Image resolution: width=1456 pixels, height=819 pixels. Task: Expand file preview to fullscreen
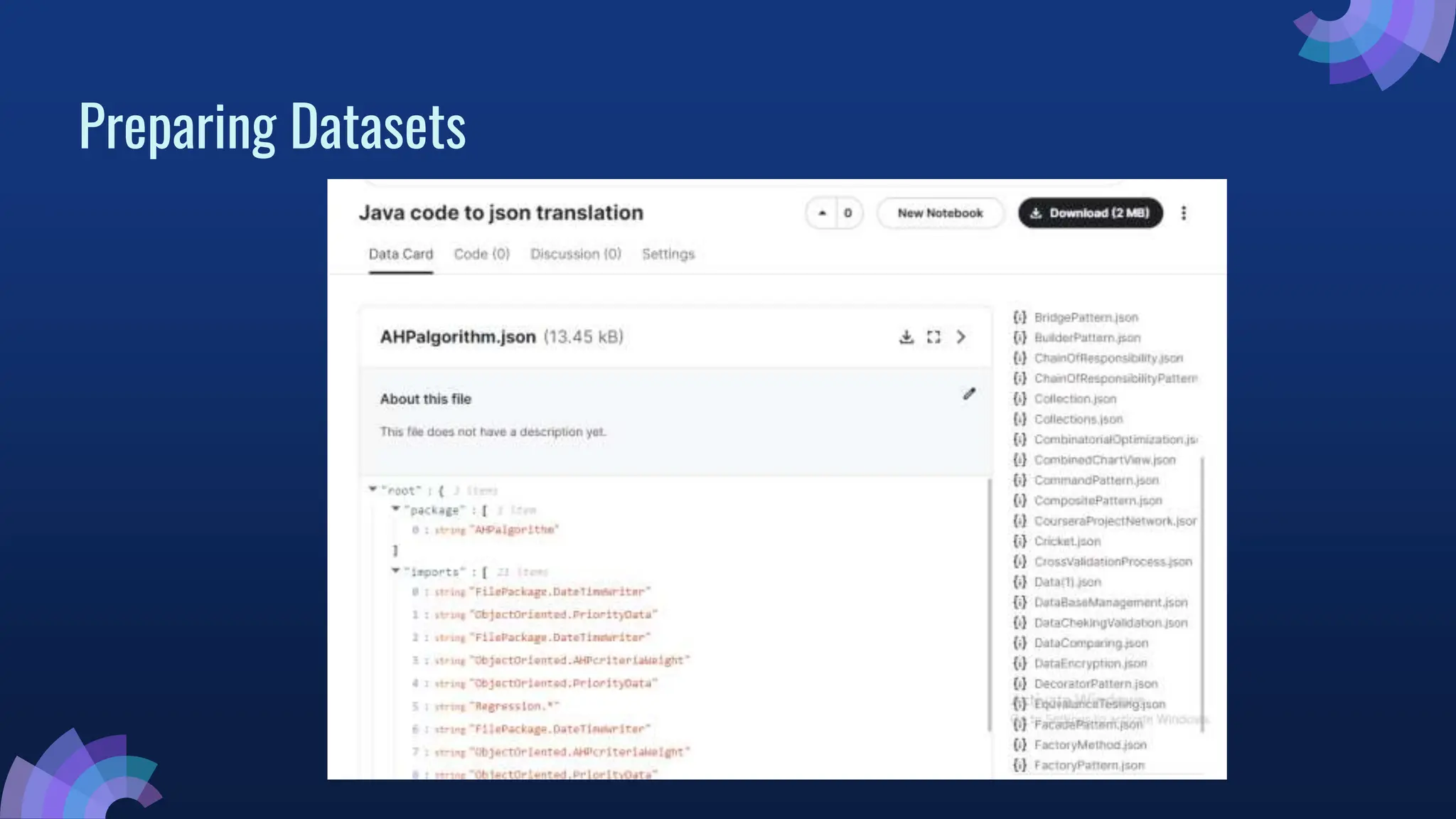point(933,337)
